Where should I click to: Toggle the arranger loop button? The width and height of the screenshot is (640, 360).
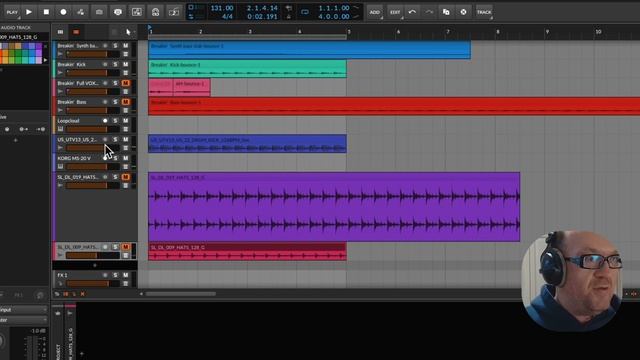[x=305, y=12]
